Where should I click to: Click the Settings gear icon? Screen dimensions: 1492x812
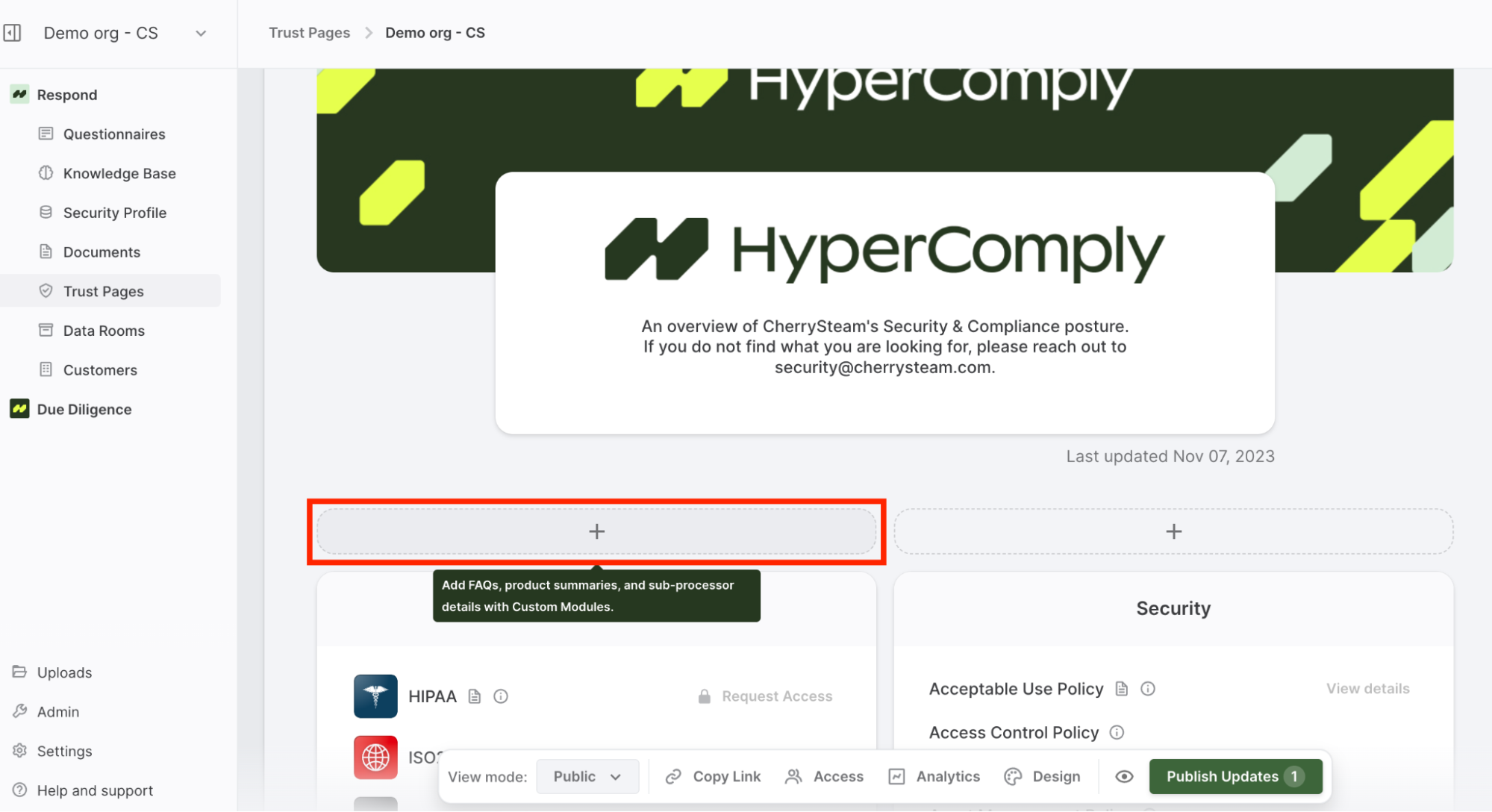[x=19, y=751]
